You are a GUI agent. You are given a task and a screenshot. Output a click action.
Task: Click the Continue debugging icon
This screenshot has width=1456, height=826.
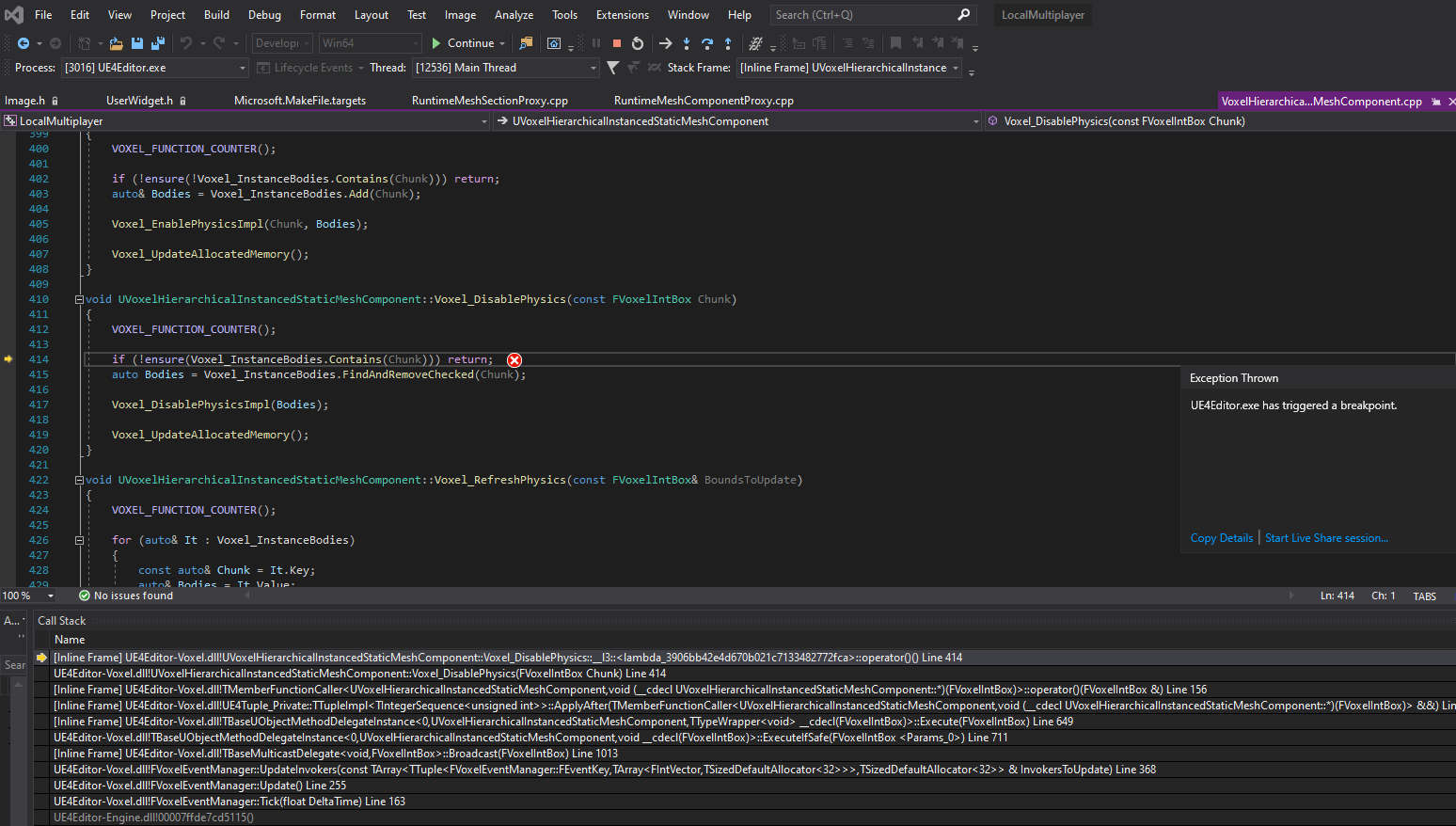point(435,43)
